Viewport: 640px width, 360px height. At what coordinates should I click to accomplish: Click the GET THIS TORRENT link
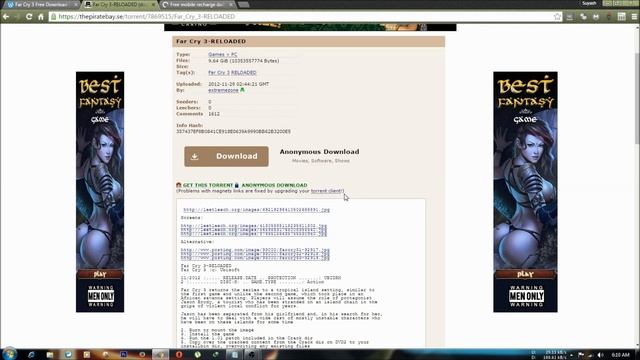coord(208,185)
